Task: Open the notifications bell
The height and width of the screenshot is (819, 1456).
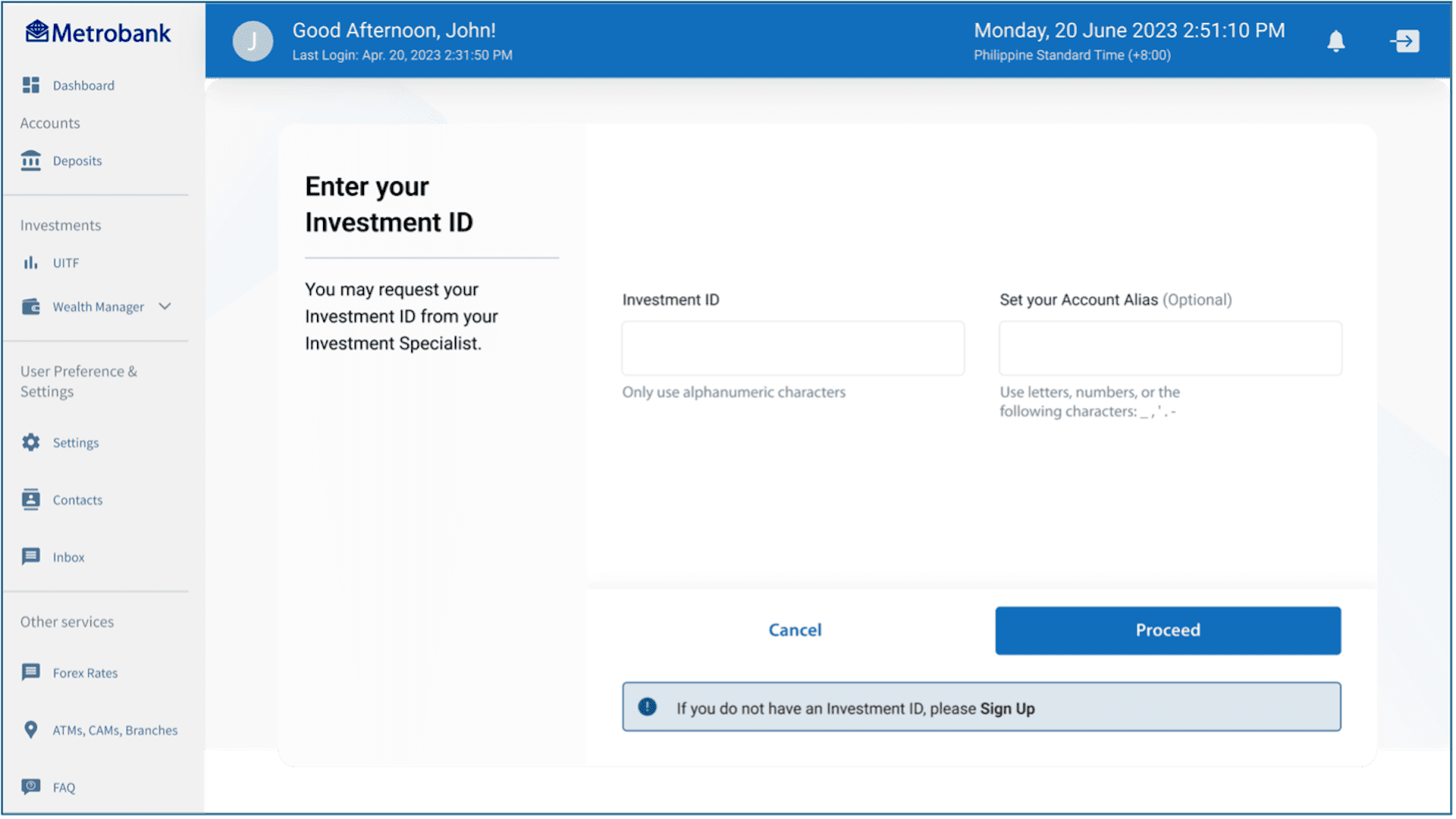Action: 1336,41
